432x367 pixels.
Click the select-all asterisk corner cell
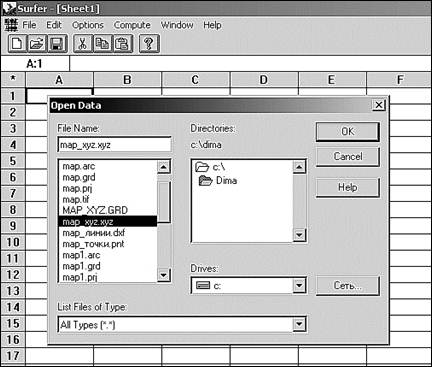tap(13, 80)
